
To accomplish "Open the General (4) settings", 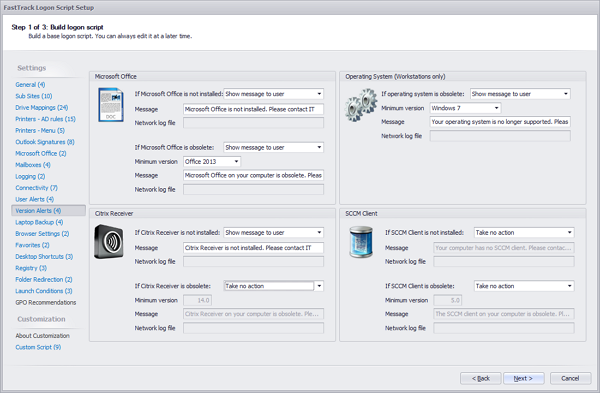I will tap(30, 85).
